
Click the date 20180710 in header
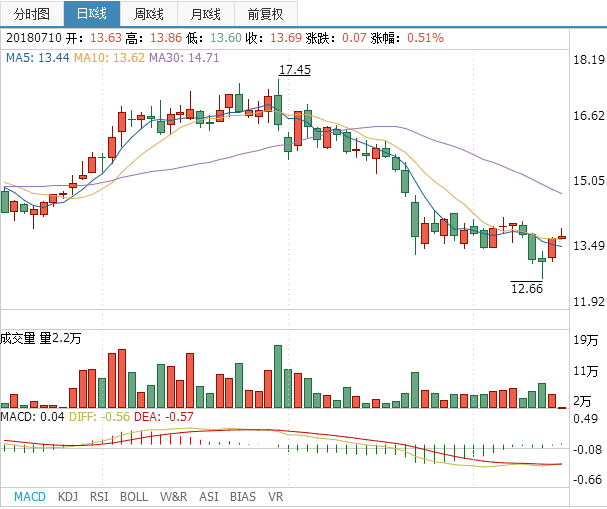pos(34,38)
